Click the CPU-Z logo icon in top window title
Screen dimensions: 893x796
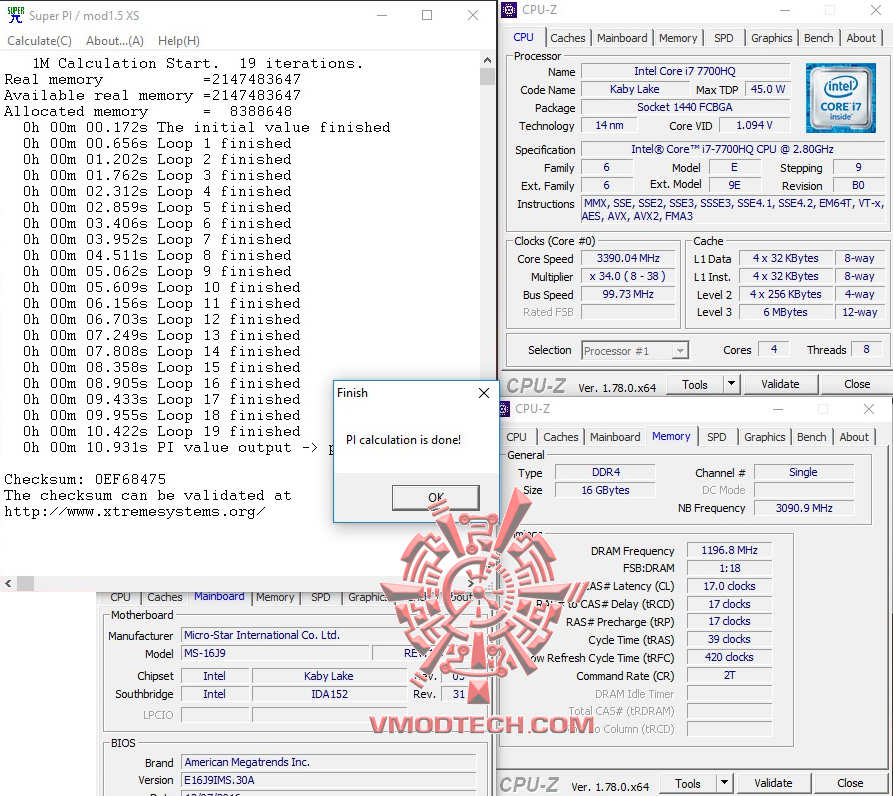tap(509, 10)
